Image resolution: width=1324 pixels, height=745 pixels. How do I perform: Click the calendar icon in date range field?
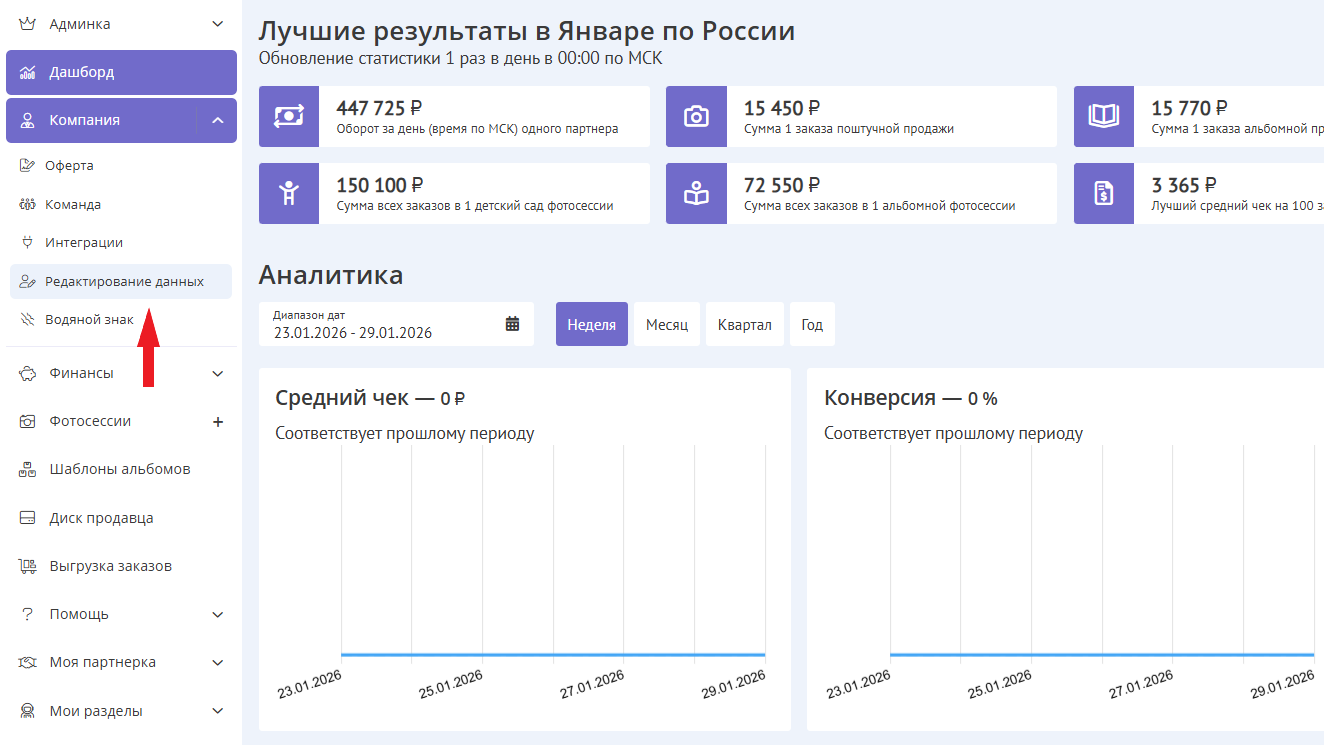(x=512, y=324)
